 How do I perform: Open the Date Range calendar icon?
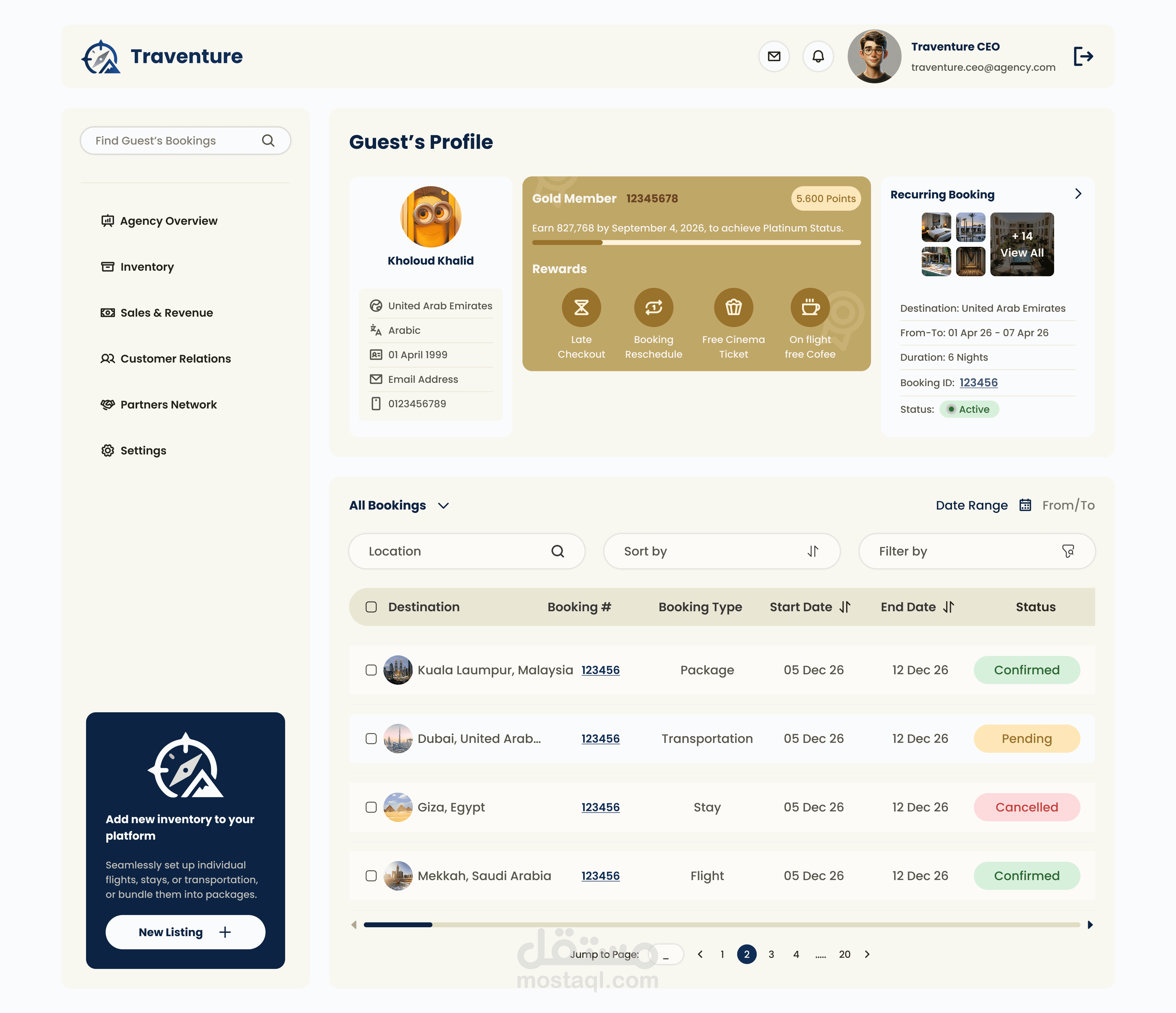(1025, 505)
